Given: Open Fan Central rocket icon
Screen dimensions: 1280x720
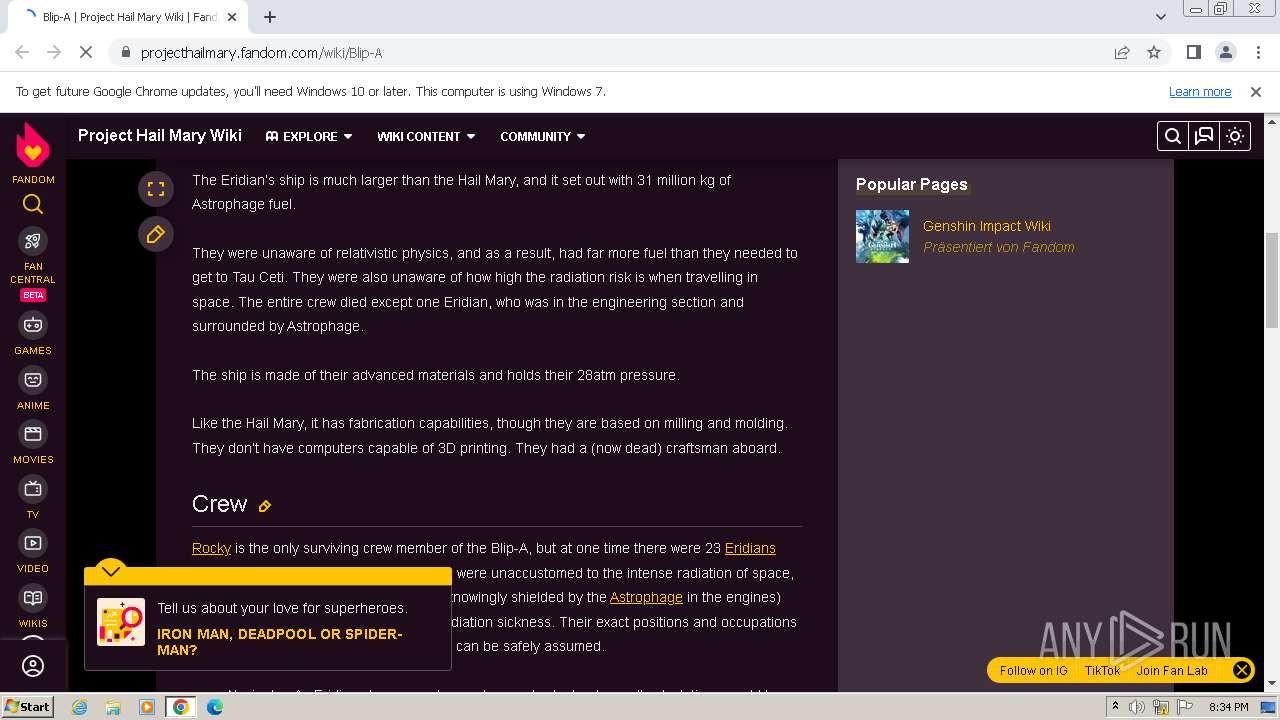Looking at the screenshot, I should [x=33, y=241].
